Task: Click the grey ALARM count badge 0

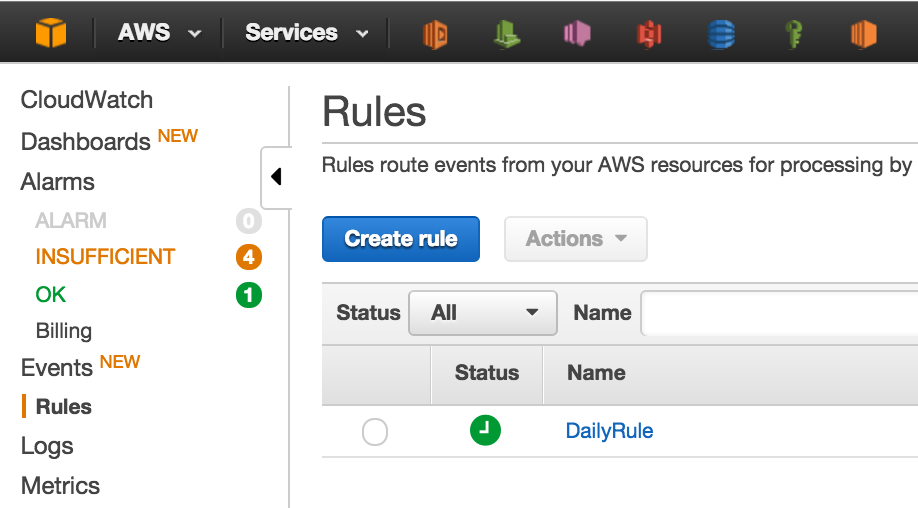Action: point(249,221)
